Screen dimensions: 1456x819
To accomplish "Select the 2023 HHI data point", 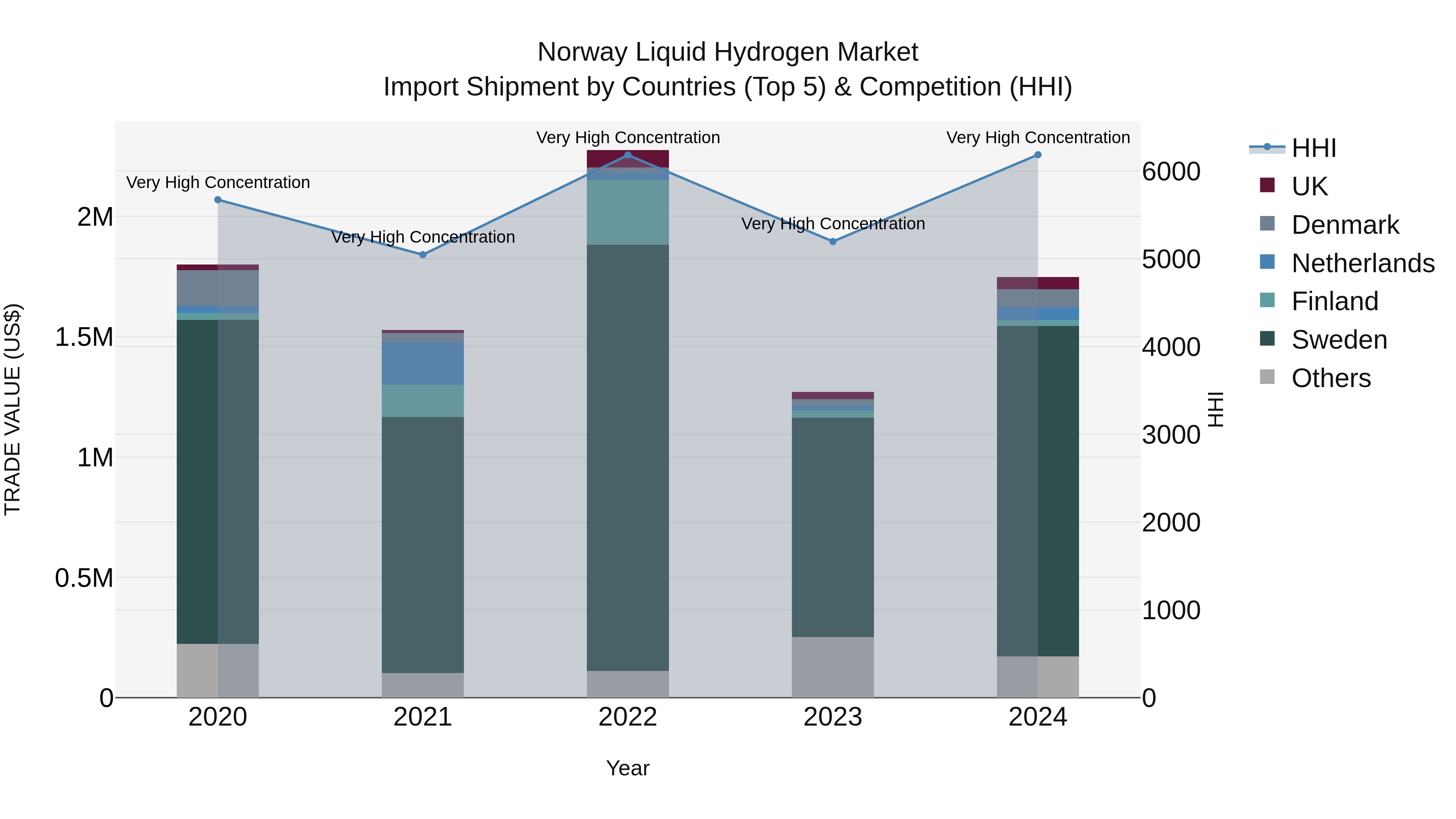I will click(833, 241).
